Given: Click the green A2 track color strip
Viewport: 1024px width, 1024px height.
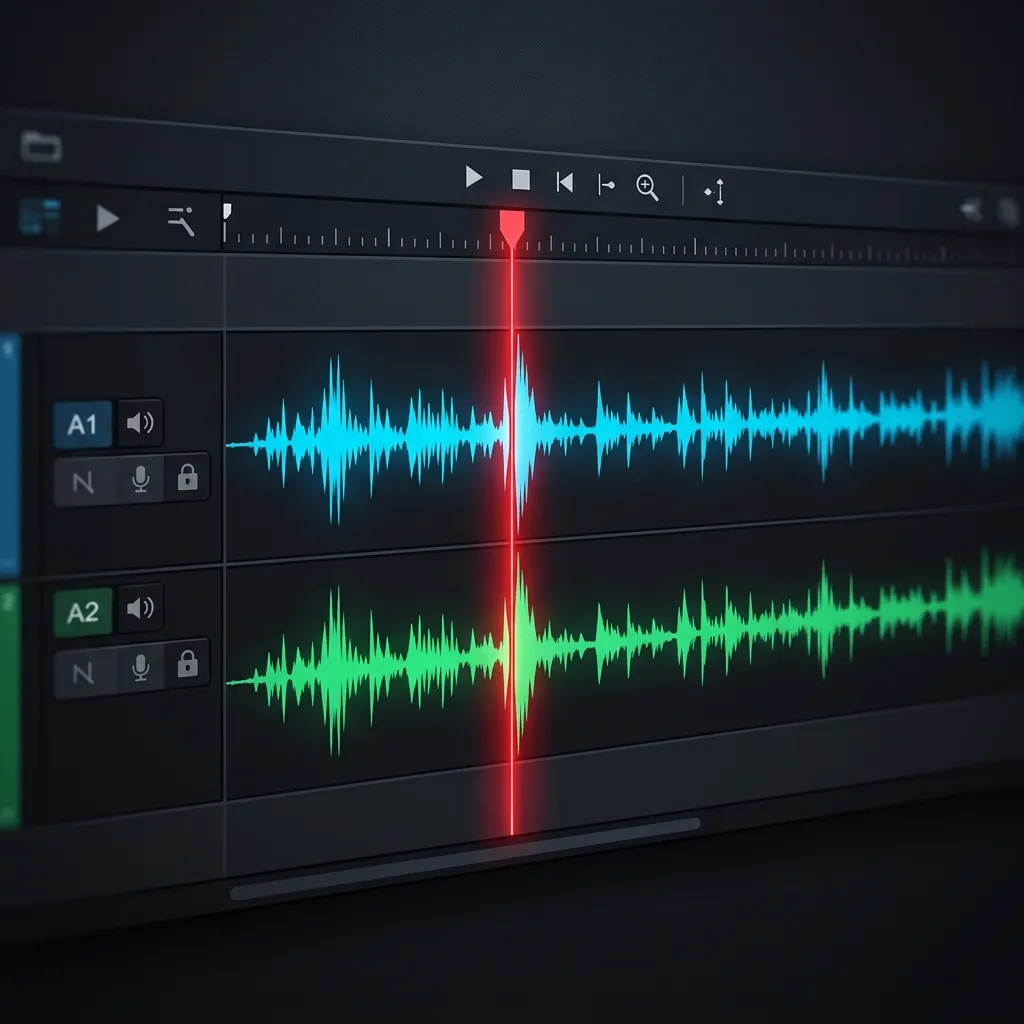Looking at the screenshot, I should [9, 706].
